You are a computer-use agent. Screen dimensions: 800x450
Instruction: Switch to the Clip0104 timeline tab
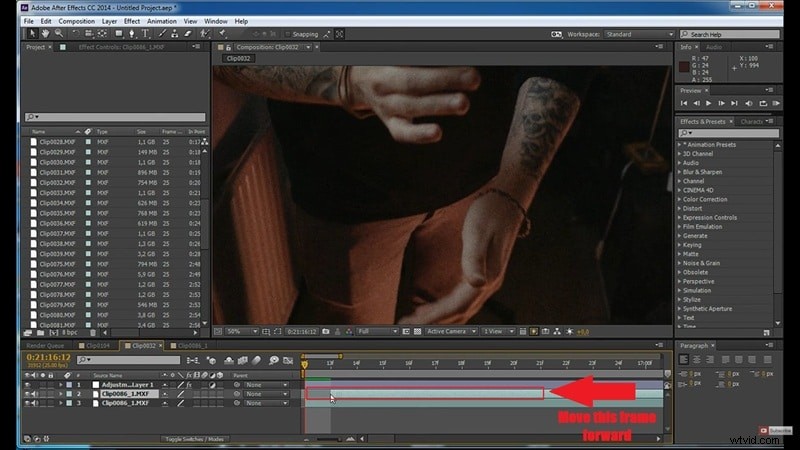tap(95, 346)
